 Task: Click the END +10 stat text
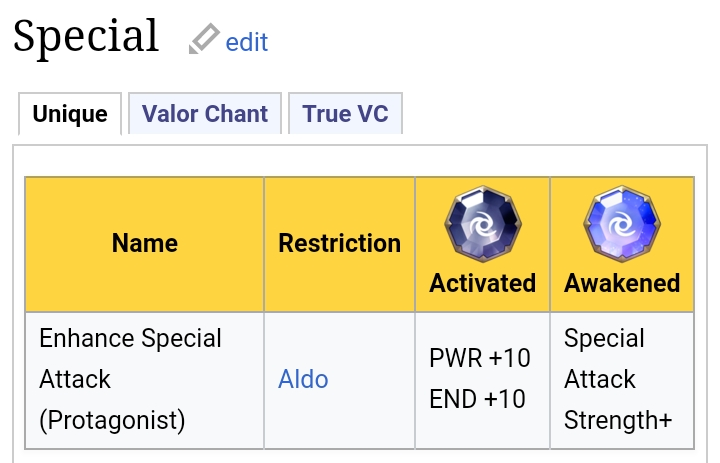478,399
